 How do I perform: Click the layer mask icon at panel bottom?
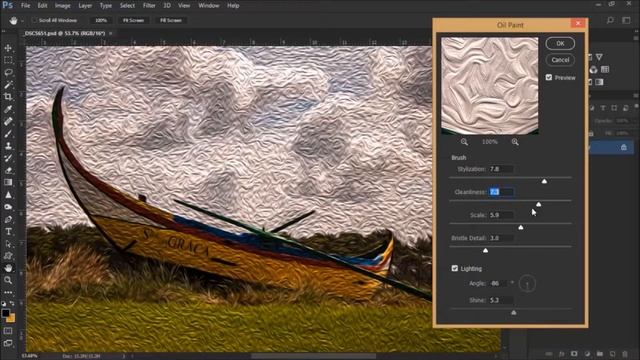(x=574, y=354)
